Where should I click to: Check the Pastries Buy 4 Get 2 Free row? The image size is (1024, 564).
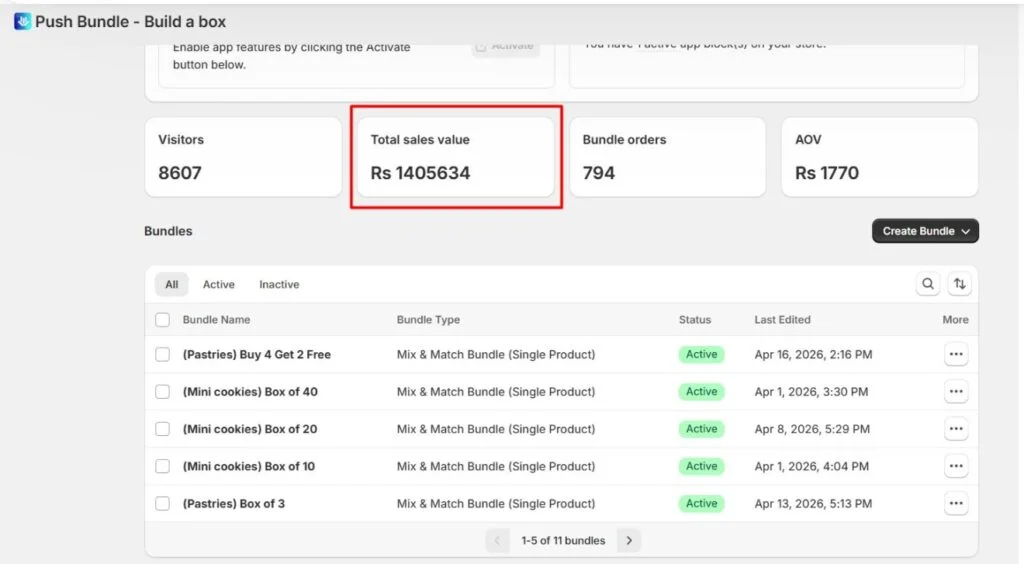[163, 354]
